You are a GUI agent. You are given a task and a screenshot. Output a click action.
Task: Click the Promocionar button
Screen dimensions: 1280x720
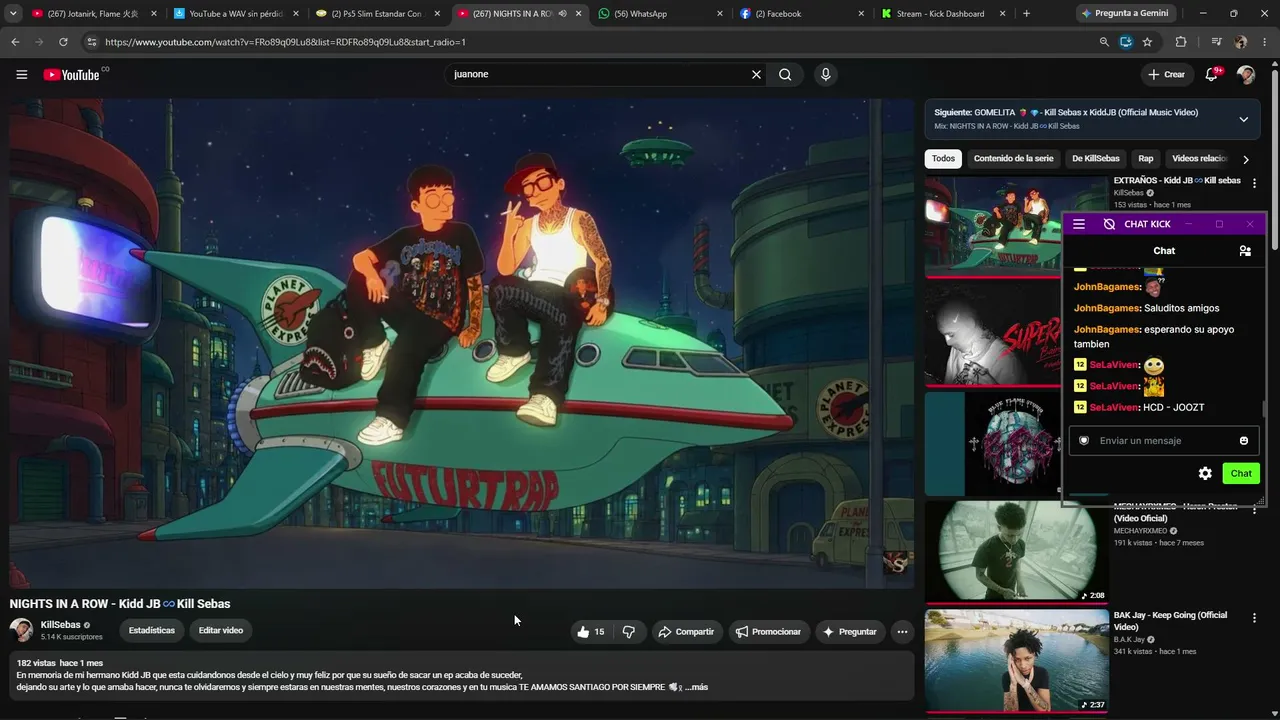point(768,632)
